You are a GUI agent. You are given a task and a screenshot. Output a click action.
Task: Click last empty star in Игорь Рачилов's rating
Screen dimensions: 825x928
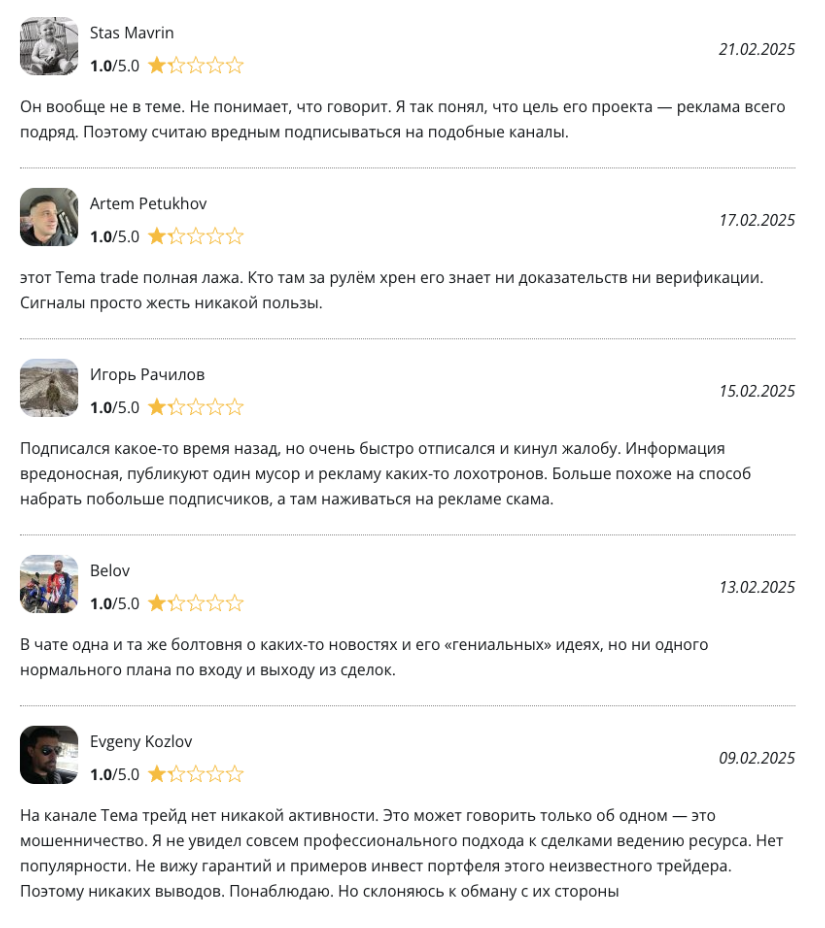coord(234,408)
